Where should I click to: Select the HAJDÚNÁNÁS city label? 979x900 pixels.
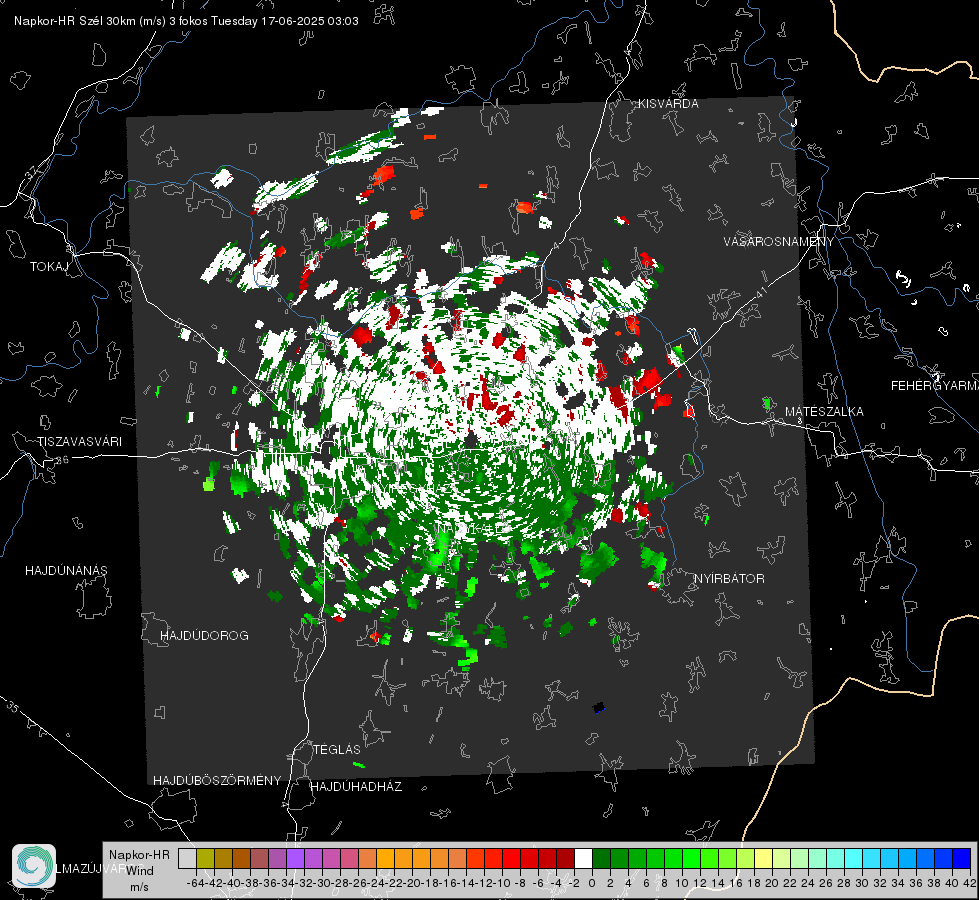point(66,570)
